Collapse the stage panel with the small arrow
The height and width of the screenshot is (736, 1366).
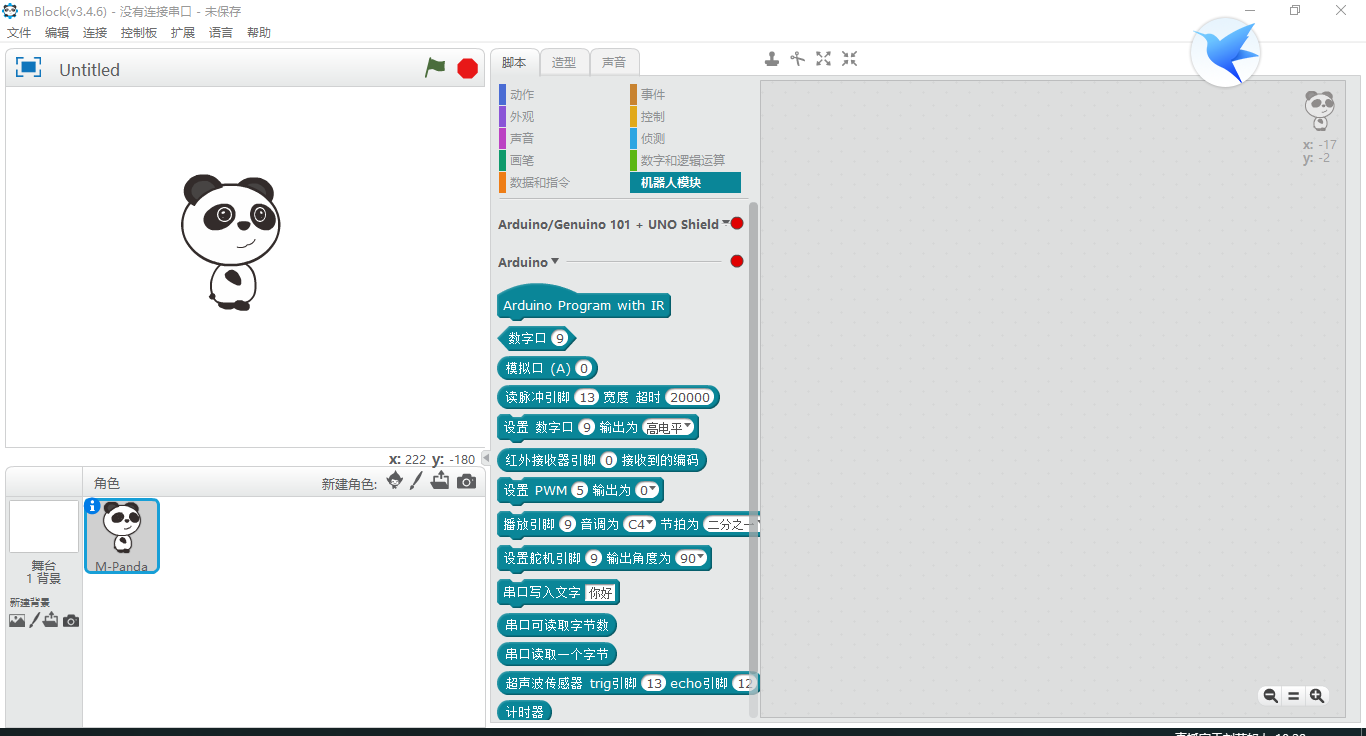486,458
